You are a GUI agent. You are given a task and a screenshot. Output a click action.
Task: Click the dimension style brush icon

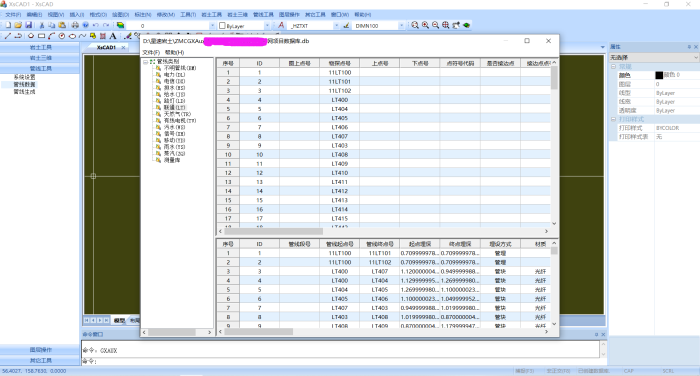346,25
